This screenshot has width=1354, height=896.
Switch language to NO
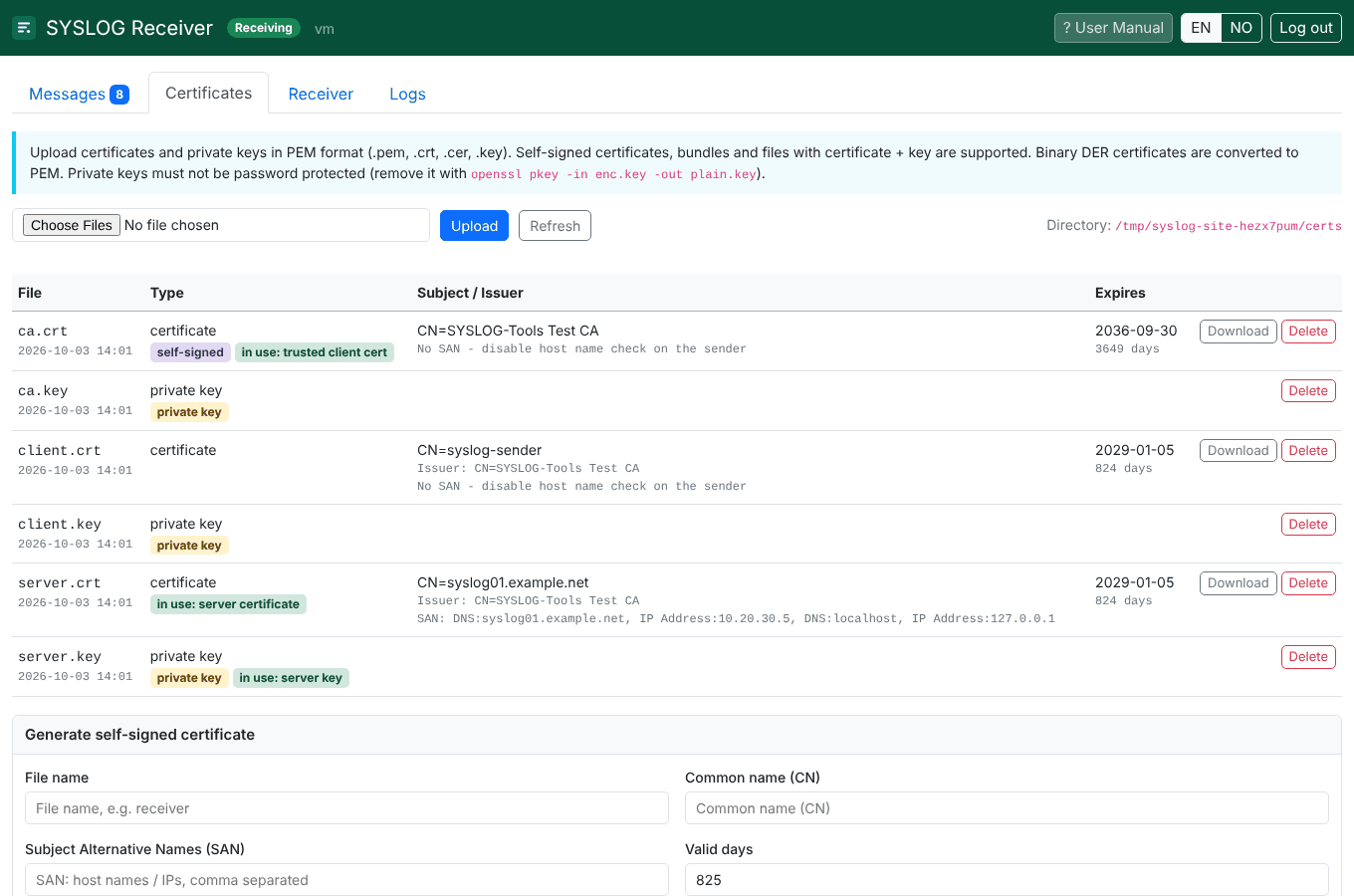click(x=1241, y=28)
